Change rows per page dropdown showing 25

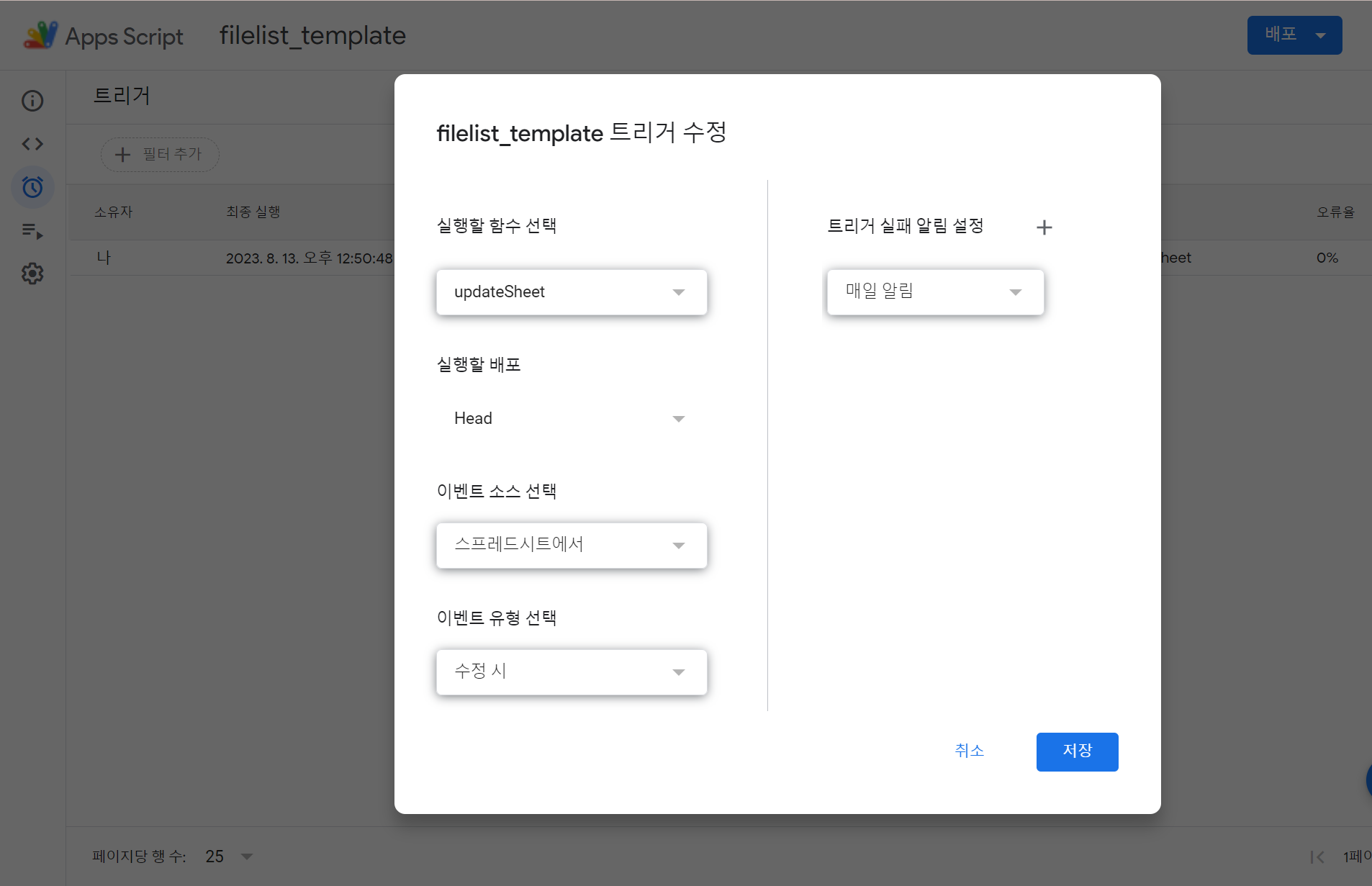(x=229, y=856)
